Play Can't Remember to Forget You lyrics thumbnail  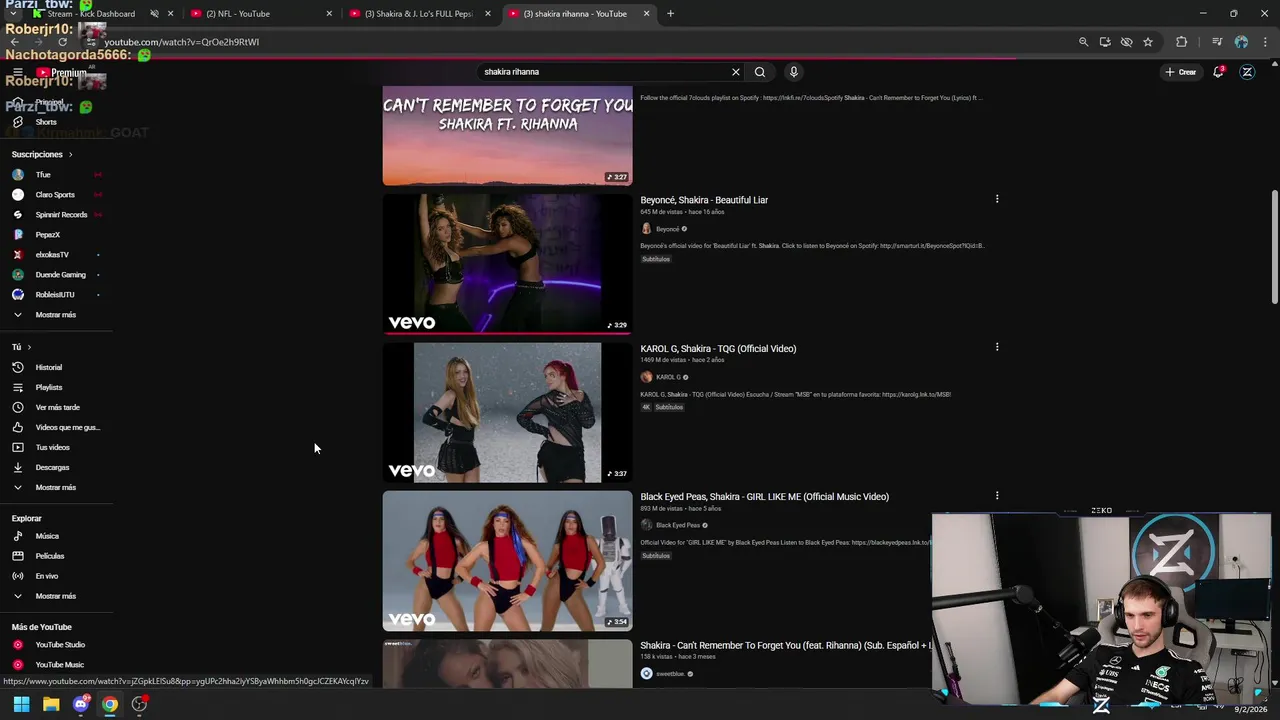[507, 136]
